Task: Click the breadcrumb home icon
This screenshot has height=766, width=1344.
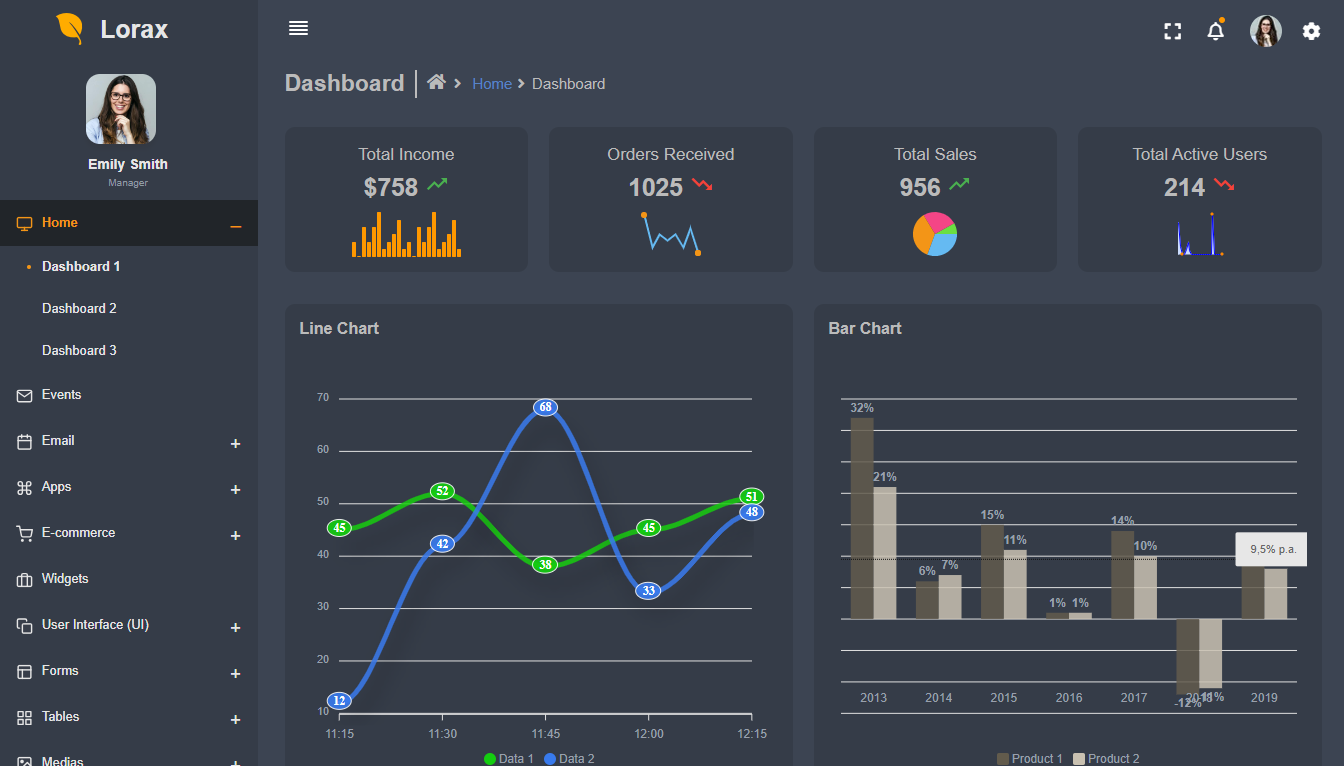Action: 436,83
